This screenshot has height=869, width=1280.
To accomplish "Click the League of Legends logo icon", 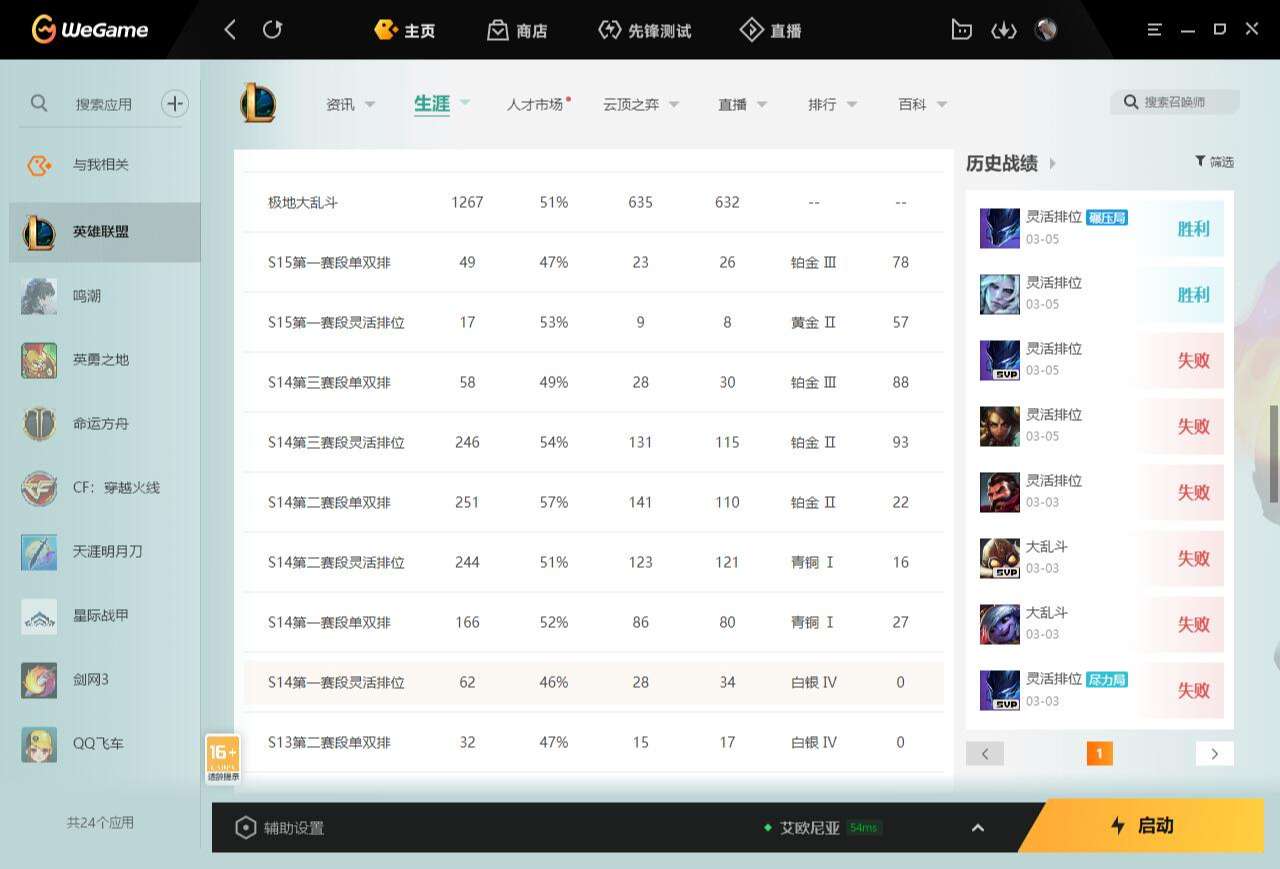I will [258, 103].
